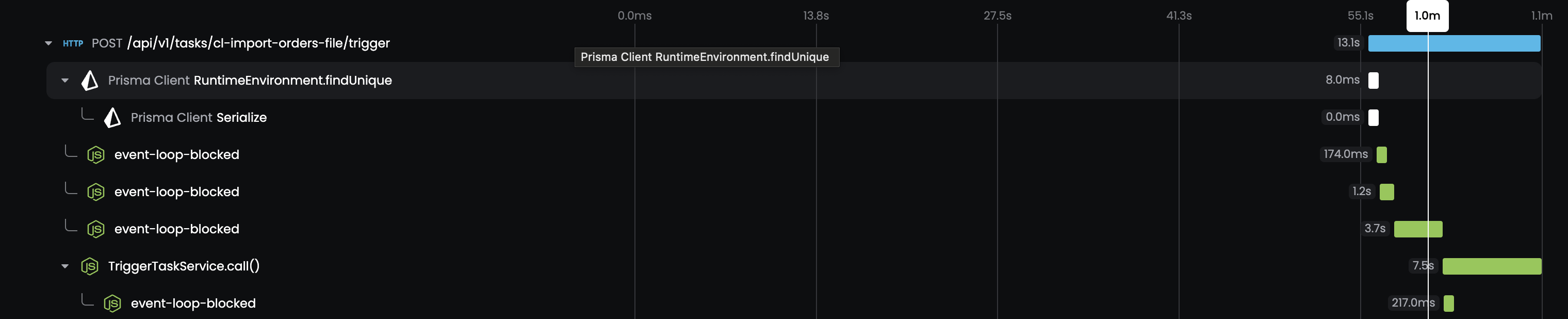1568x319 pixels.
Task: Collapse the RuntimeEnvironment.findUnique span arrow
Action: point(65,81)
